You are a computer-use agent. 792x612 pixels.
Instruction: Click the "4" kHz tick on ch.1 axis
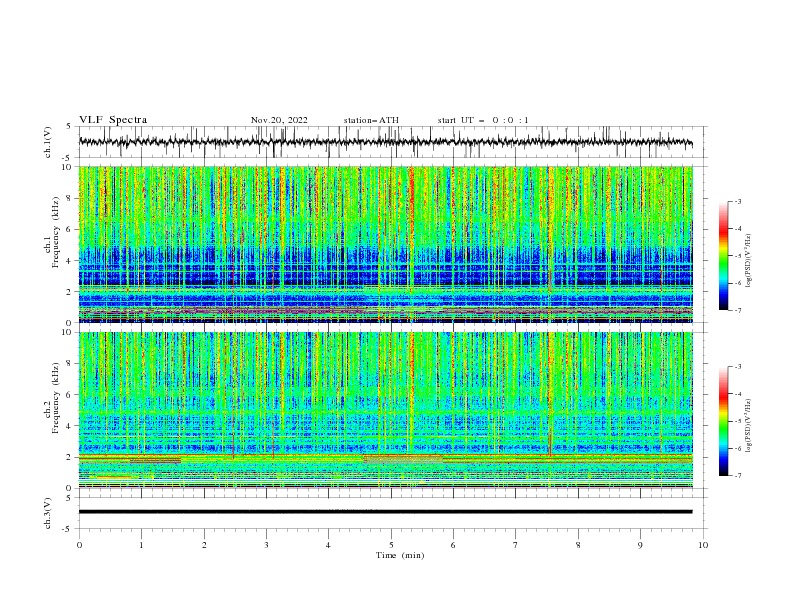coord(70,261)
